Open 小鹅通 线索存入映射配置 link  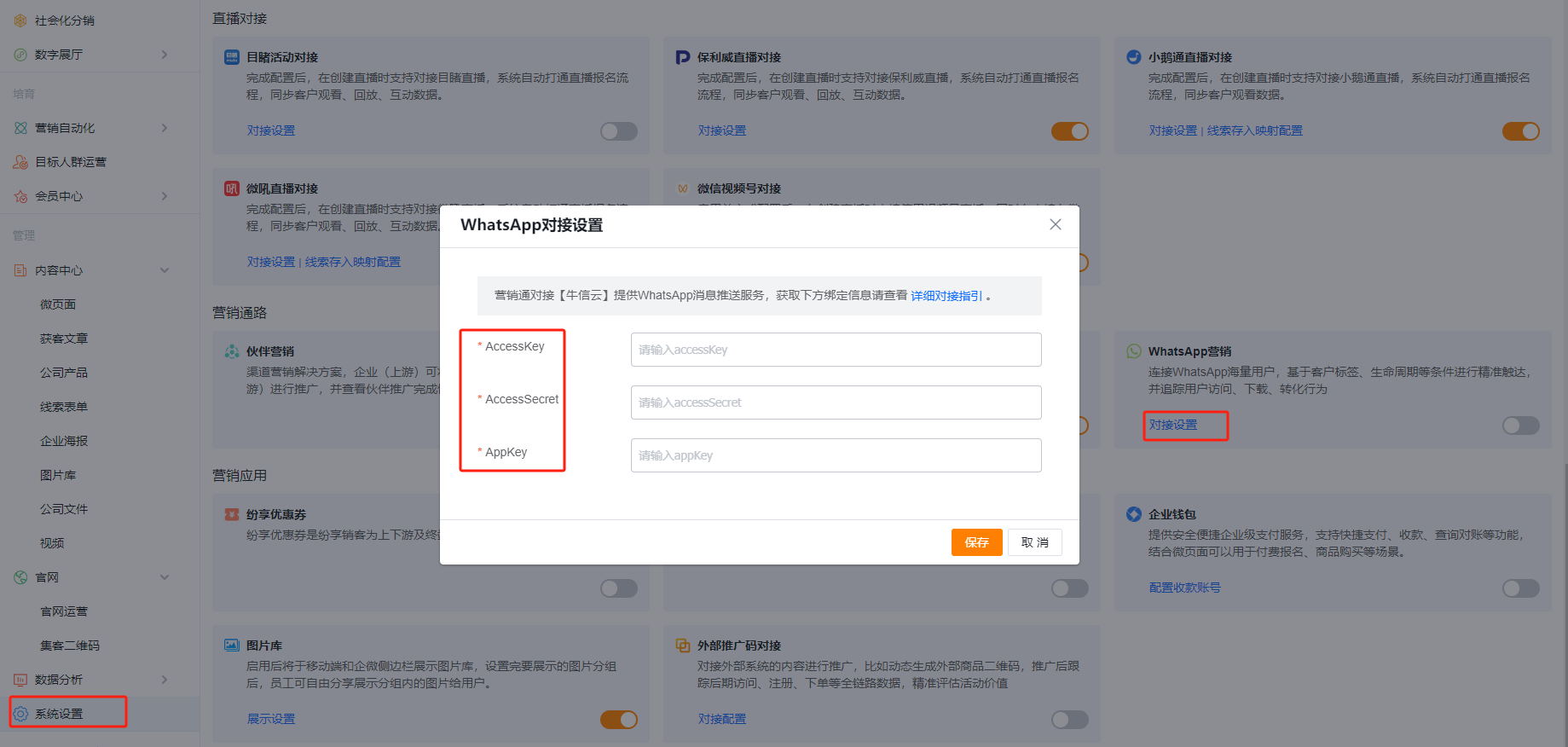point(1255,130)
